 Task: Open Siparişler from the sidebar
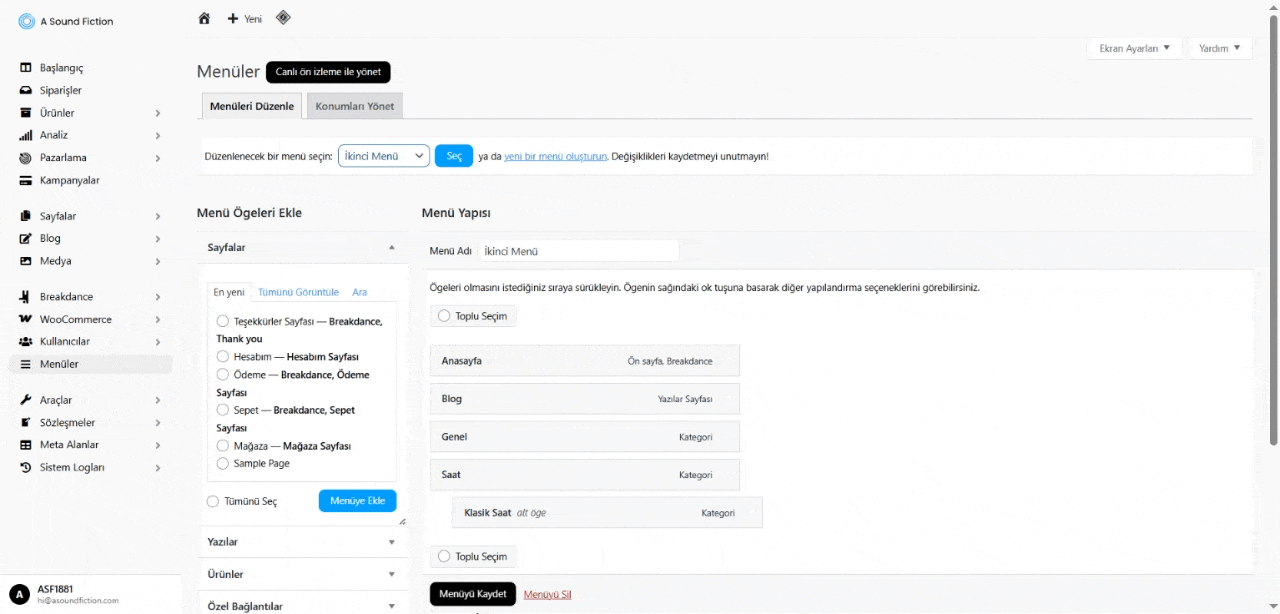tap(60, 90)
